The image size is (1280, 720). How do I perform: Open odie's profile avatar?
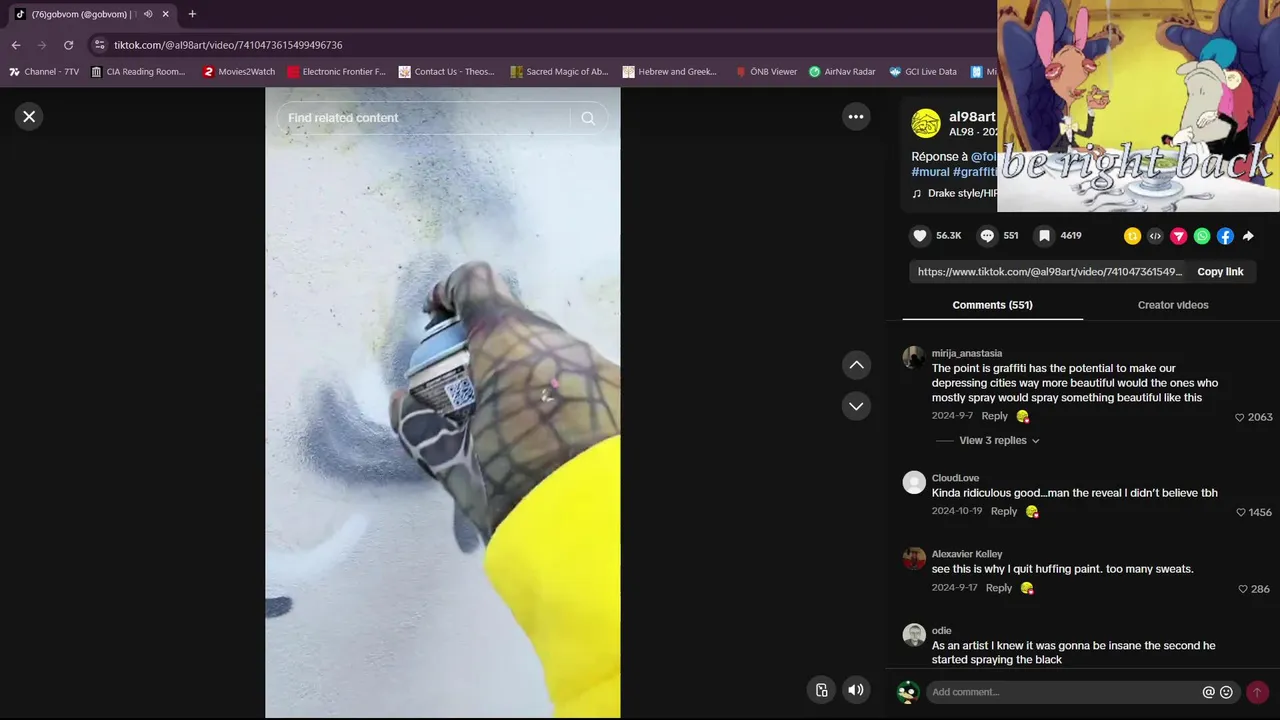914,635
